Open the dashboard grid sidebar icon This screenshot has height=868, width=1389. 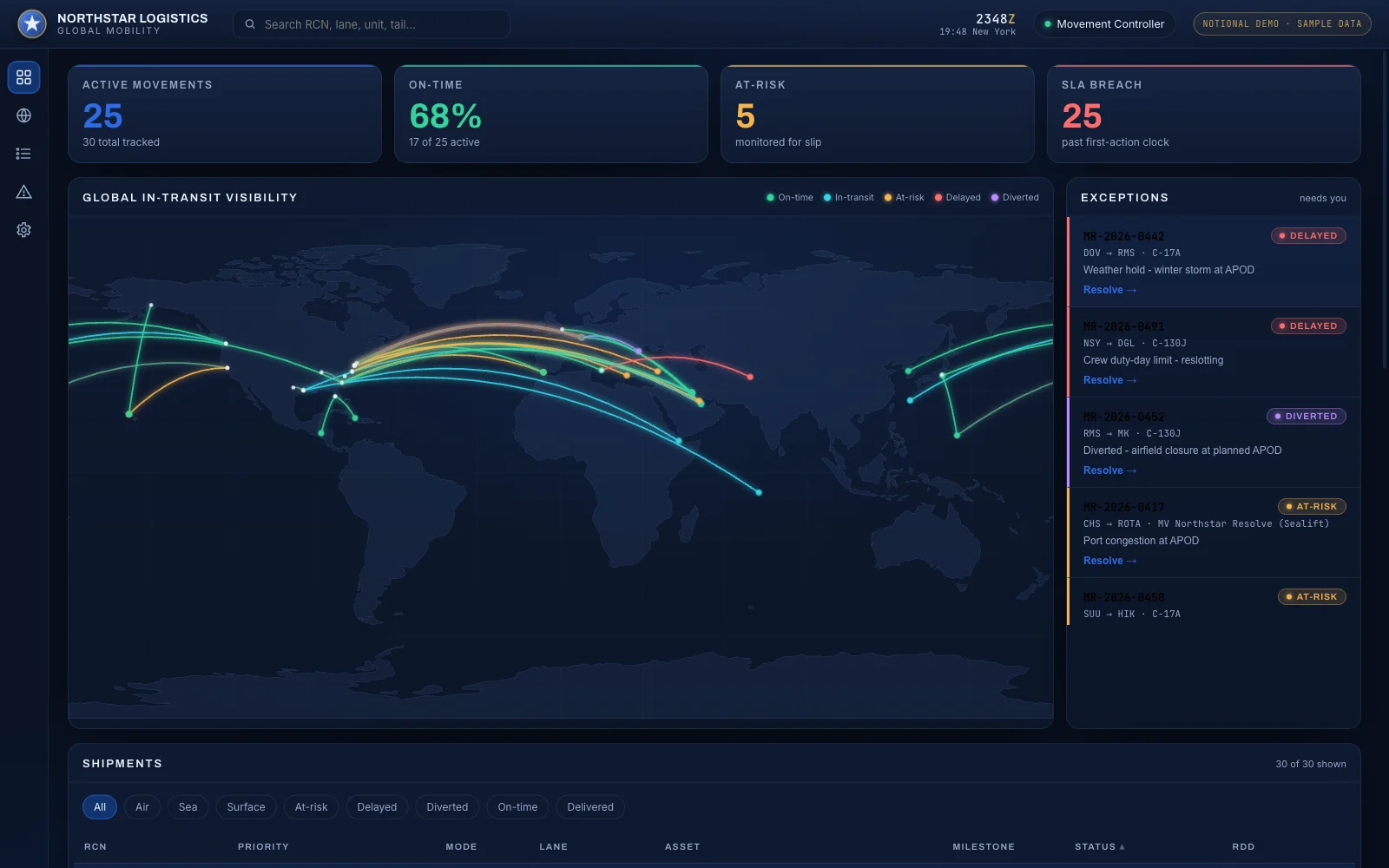coord(23,77)
